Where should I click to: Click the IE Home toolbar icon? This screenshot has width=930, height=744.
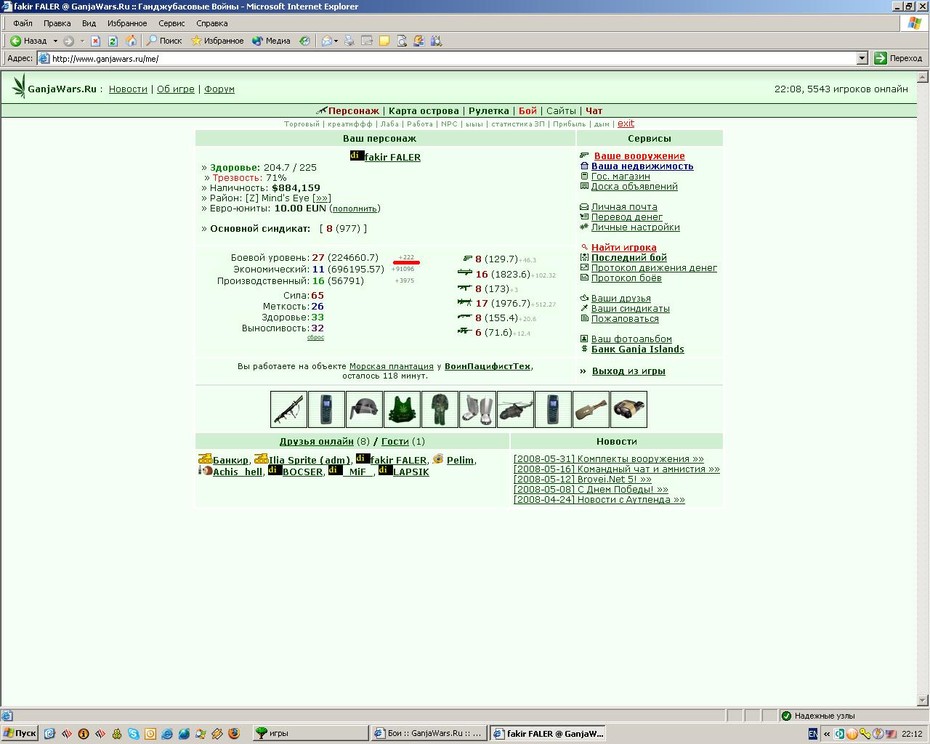click(130, 41)
